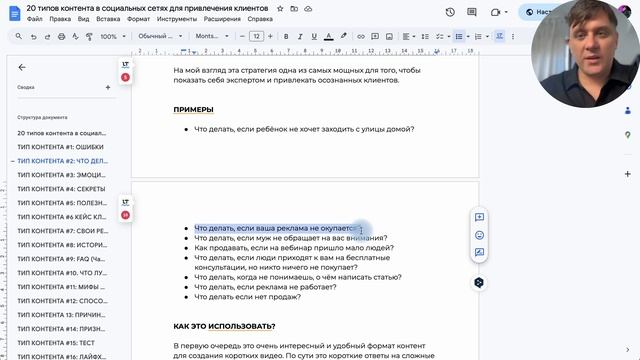This screenshot has width=640, height=360.
Task: Open the Формат menu
Action: [x=138, y=19]
